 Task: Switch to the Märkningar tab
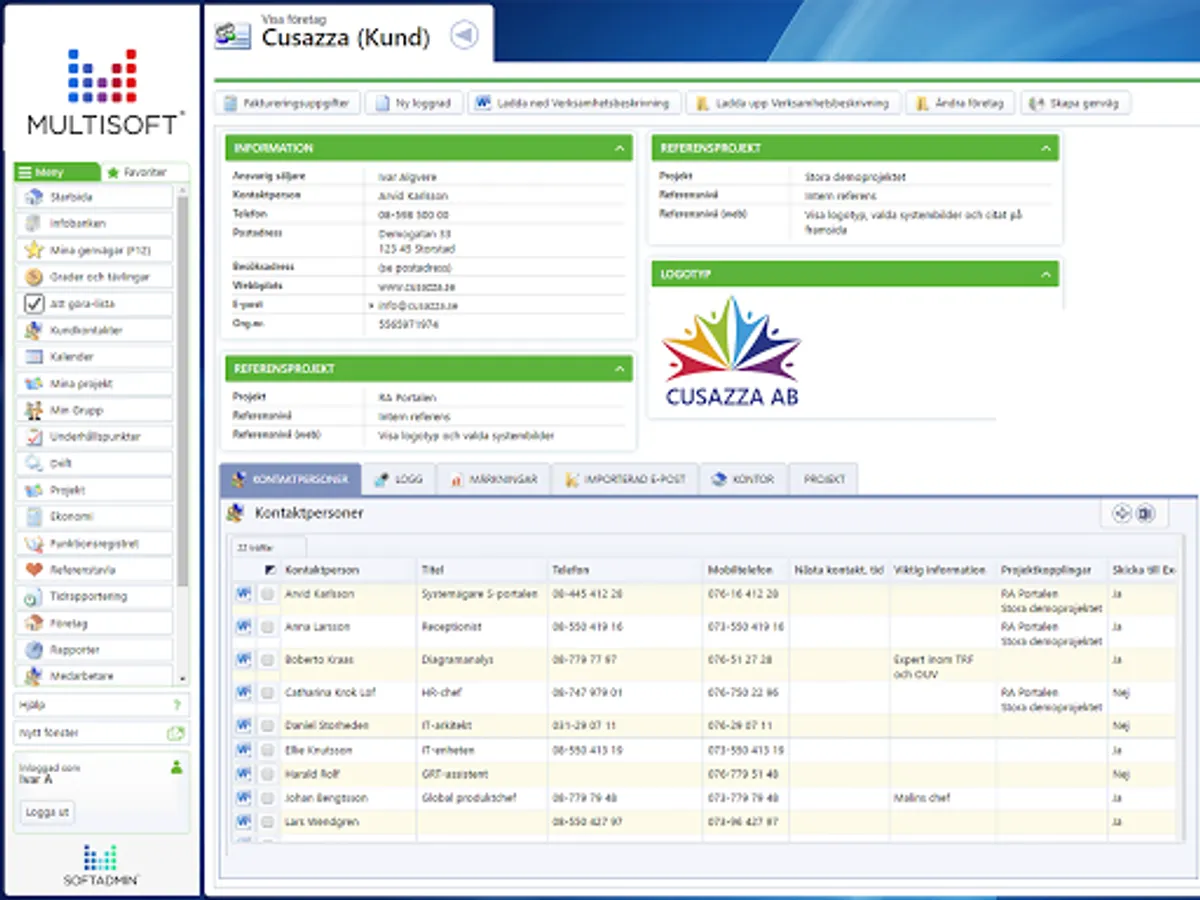pyautogui.click(x=493, y=479)
